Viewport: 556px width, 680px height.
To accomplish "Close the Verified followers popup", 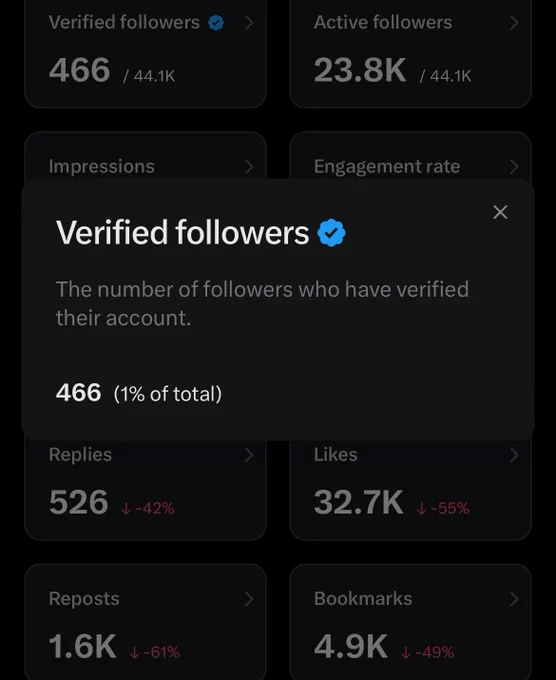I will click(500, 212).
